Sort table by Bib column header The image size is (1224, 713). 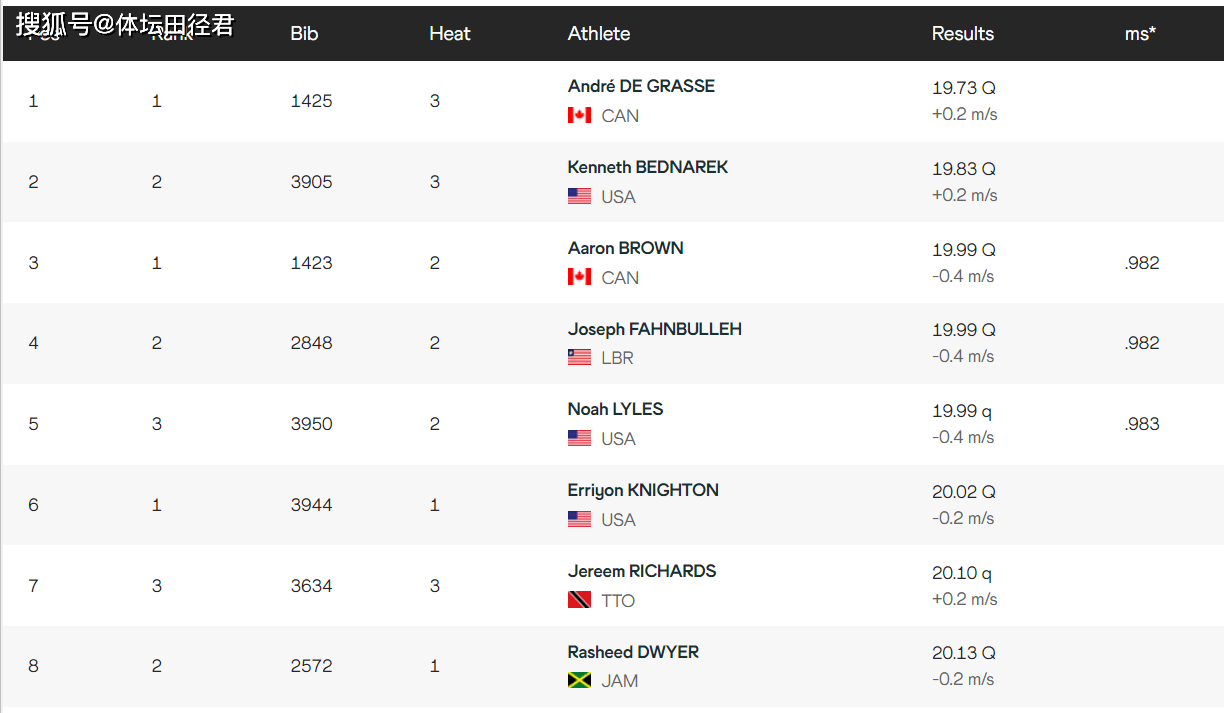pos(304,33)
